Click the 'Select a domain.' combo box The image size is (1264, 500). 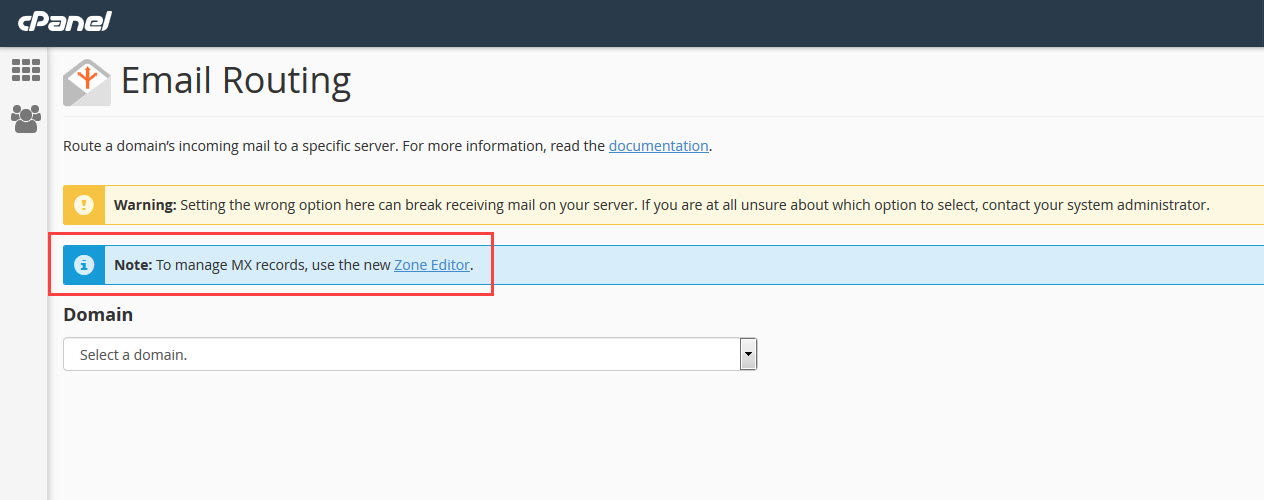400,354
